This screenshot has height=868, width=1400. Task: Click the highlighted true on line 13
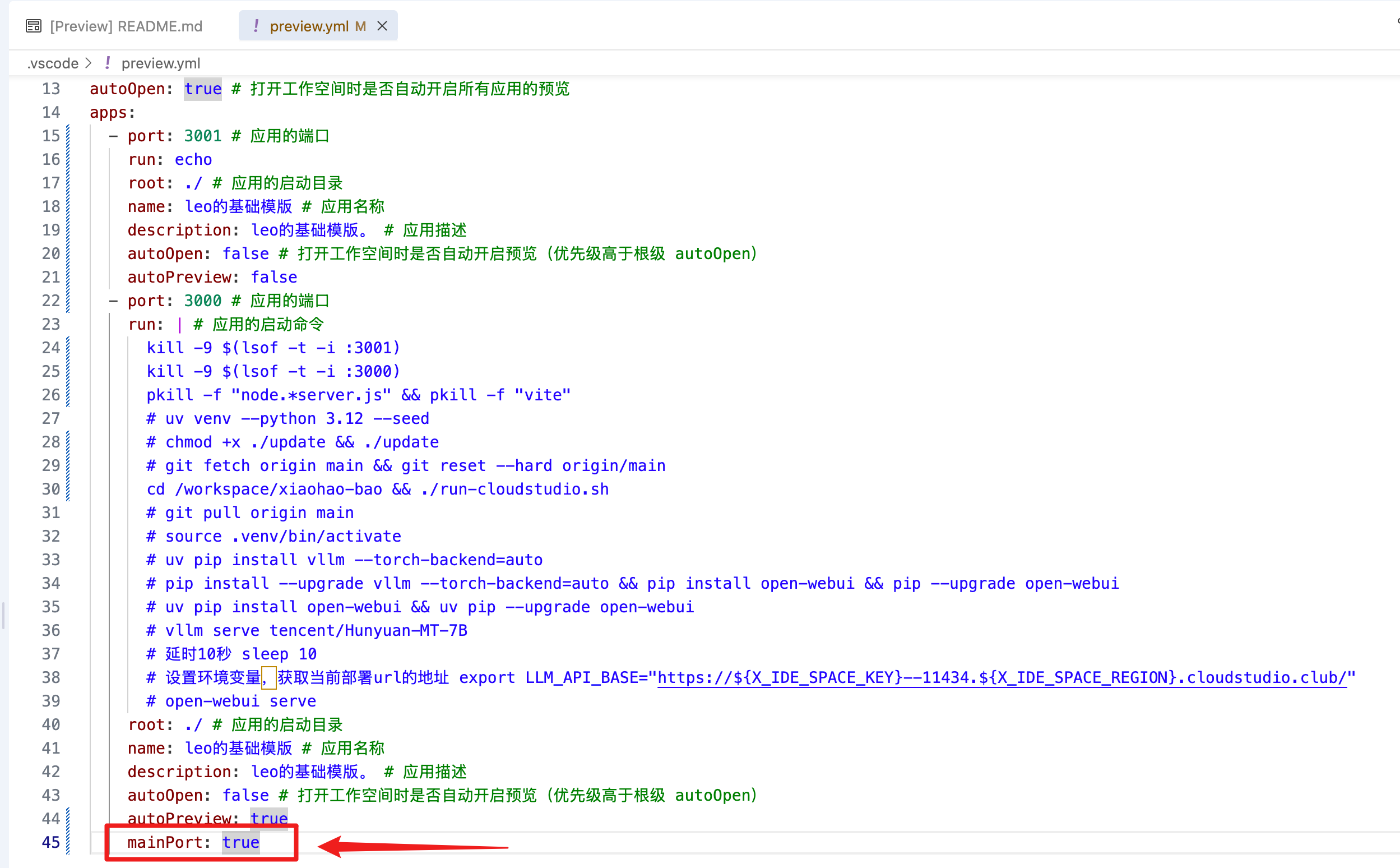pos(202,89)
